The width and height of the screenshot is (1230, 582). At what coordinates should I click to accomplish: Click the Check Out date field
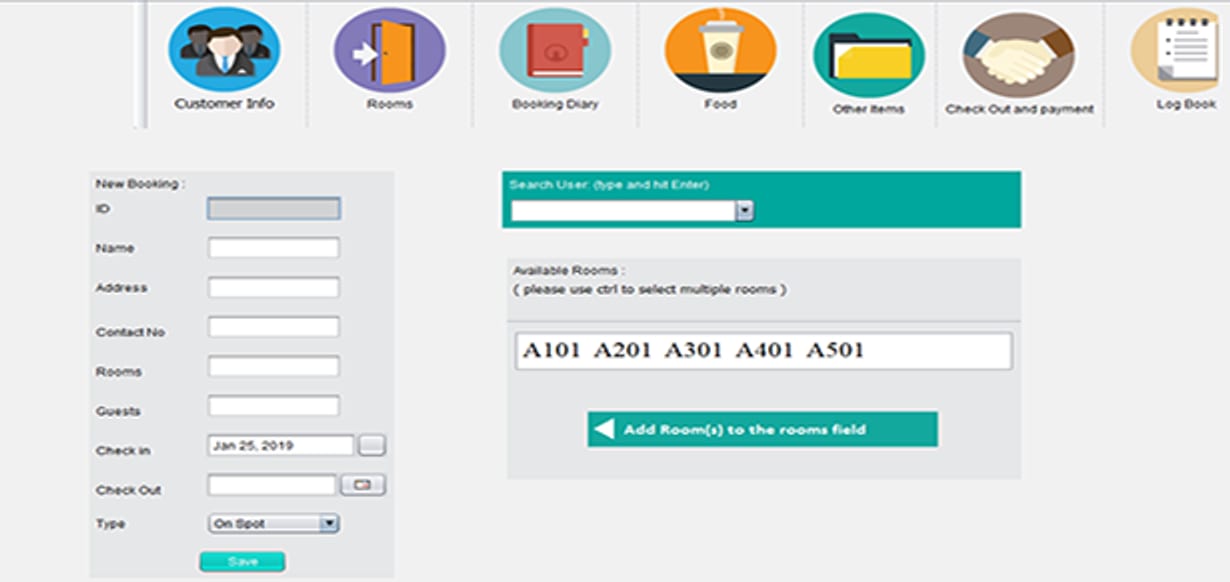coord(272,485)
